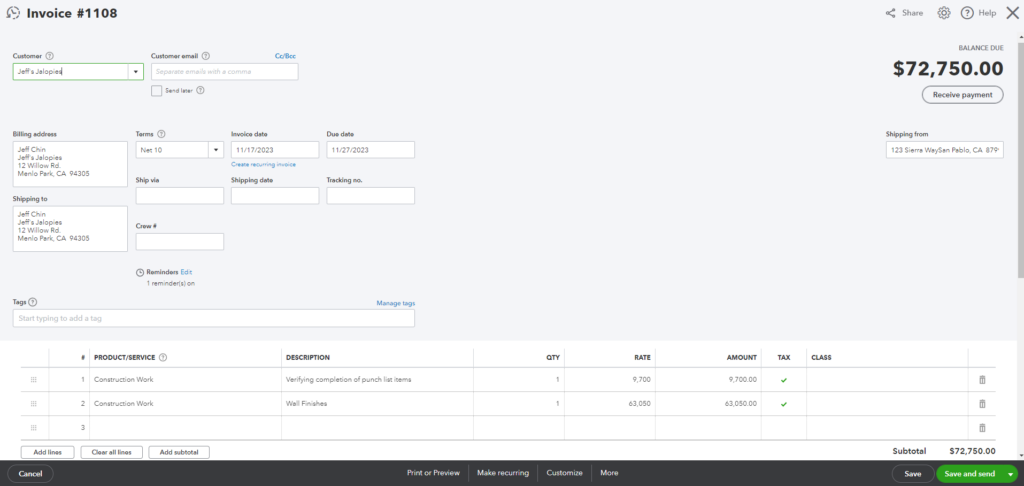Click the Help question mark icon
This screenshot has height=486, width=1024.
pyautogui.click(x=967, y=12)
